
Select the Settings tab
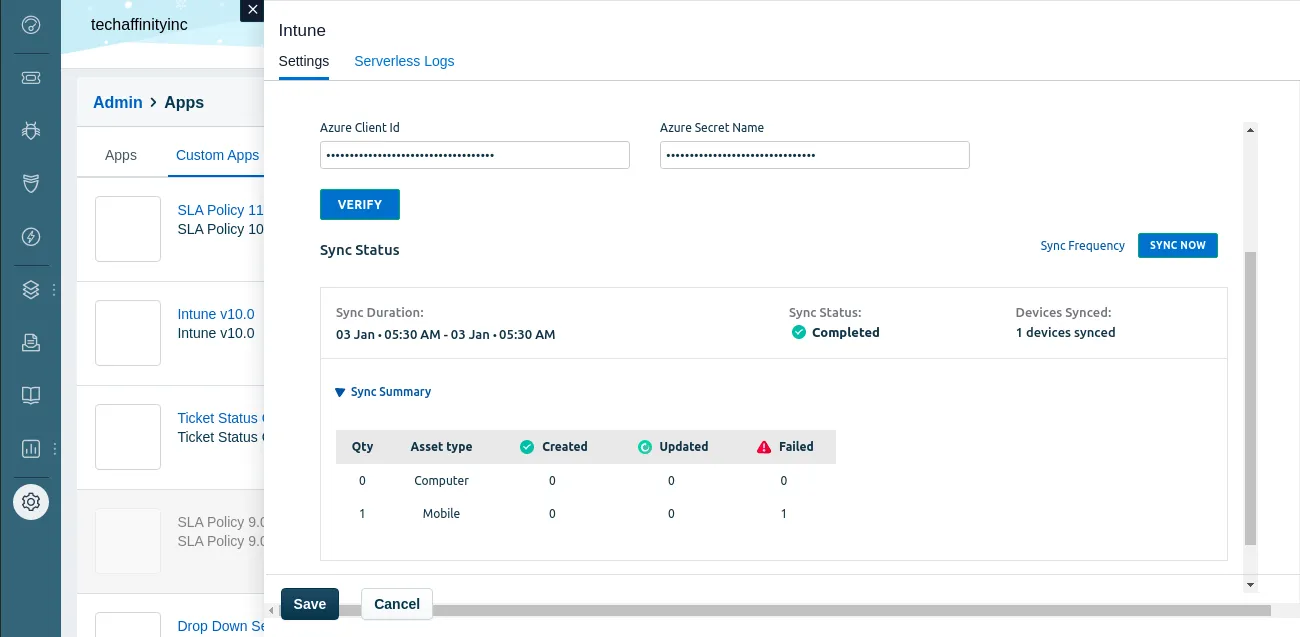point(304,61)
